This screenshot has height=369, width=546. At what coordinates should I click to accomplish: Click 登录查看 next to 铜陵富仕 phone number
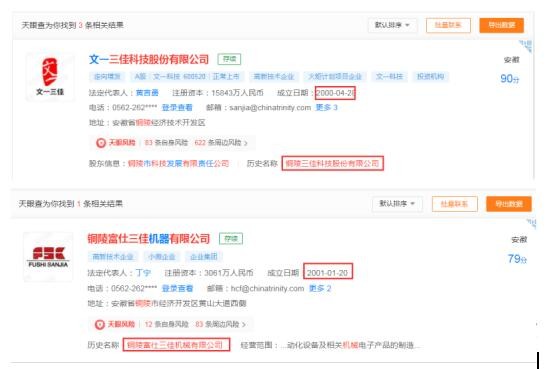click(x=177, y=289)
